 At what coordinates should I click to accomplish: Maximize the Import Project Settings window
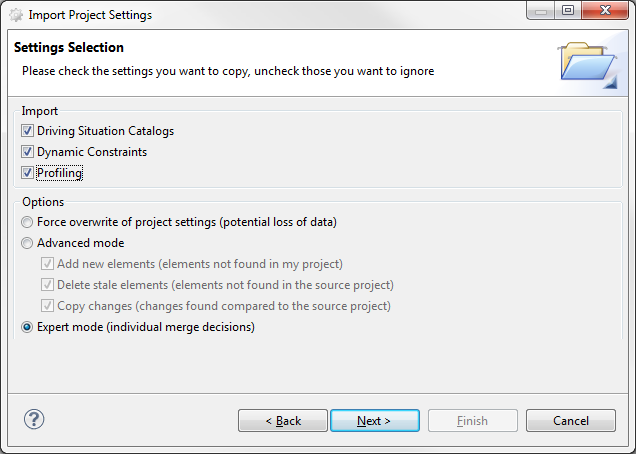567,11
